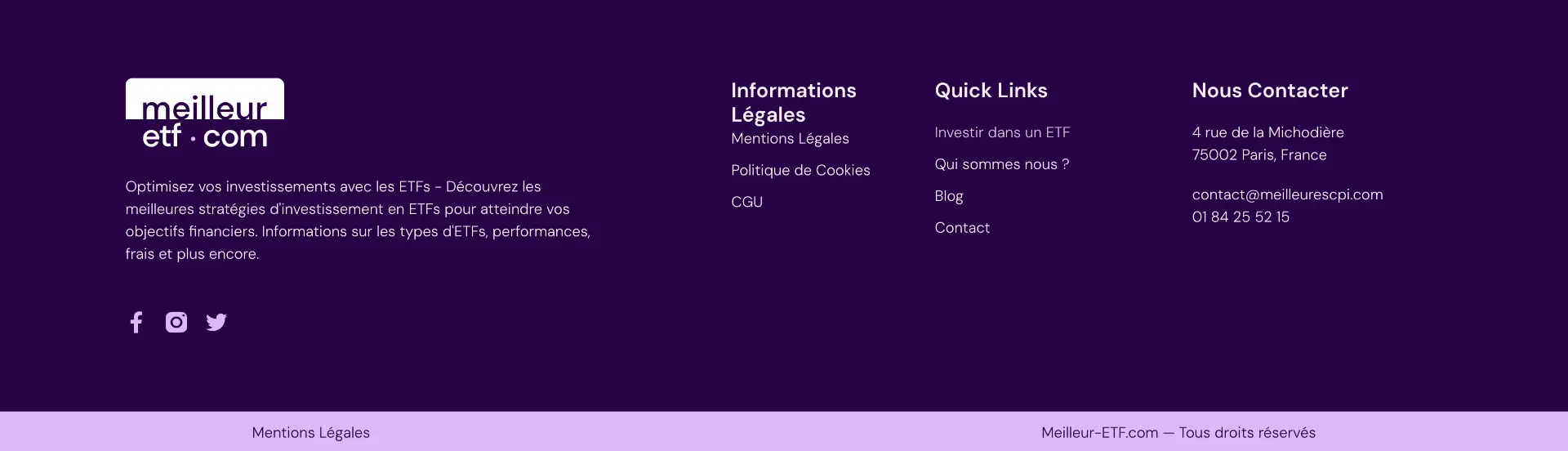The image size is (1568, 451).
Task: Open the Facebook social icon
Action: 136,322
